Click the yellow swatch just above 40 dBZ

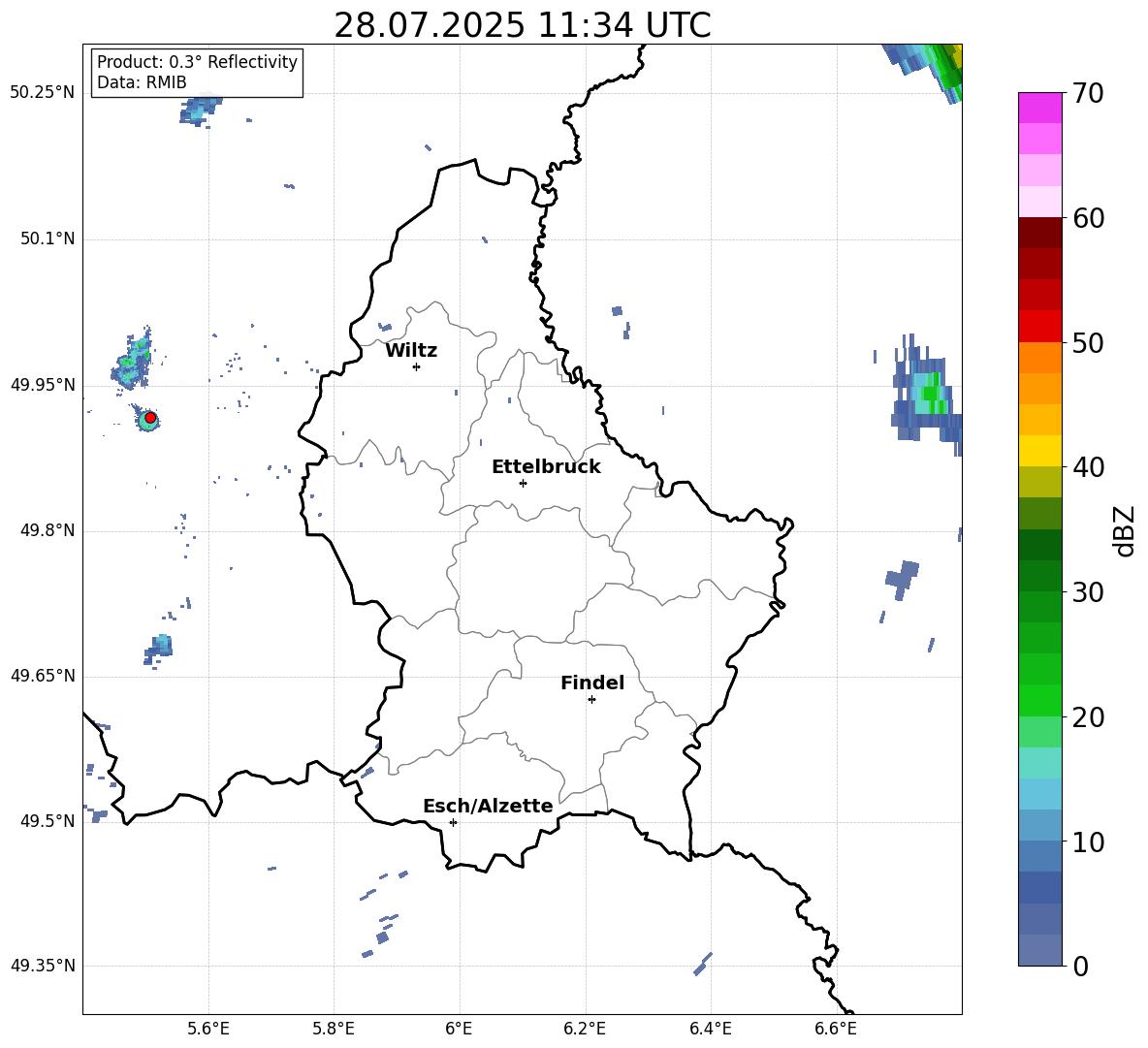pos(1039,451)
